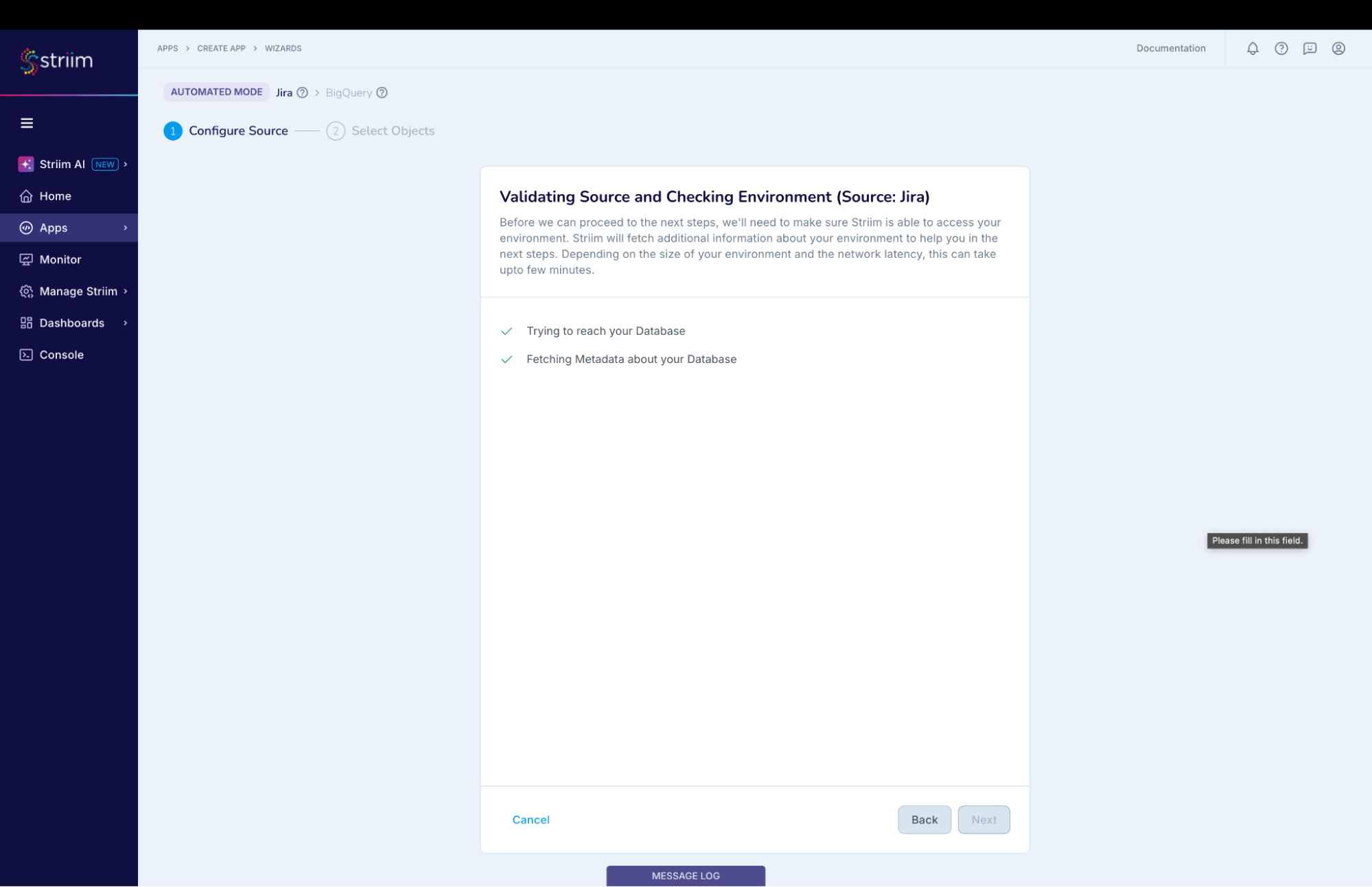Click help icon next to BigQuery
Viewport: 1372px width, 887px height.
382,93
